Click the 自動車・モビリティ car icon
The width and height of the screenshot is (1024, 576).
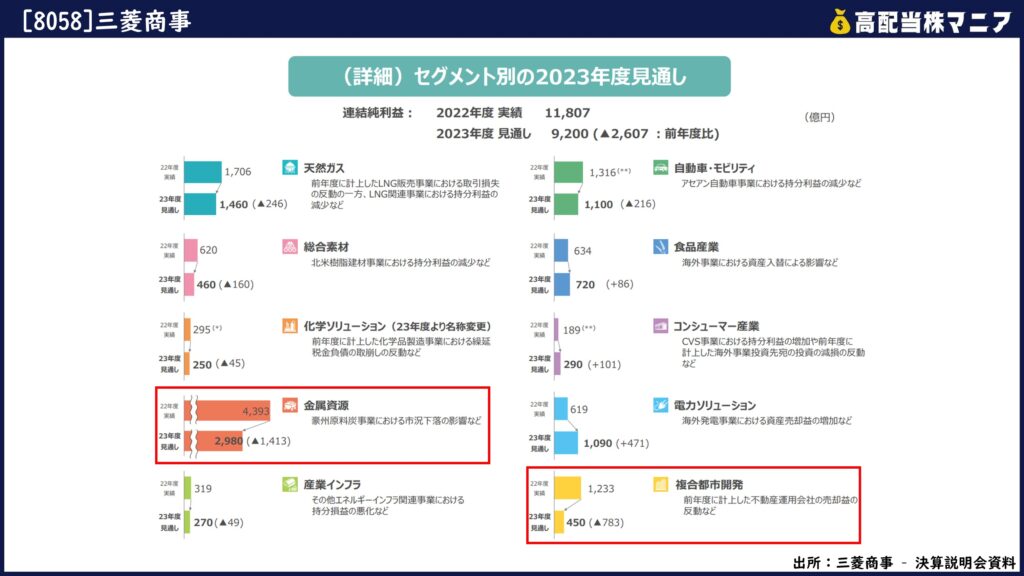click(x=660, y=168)
